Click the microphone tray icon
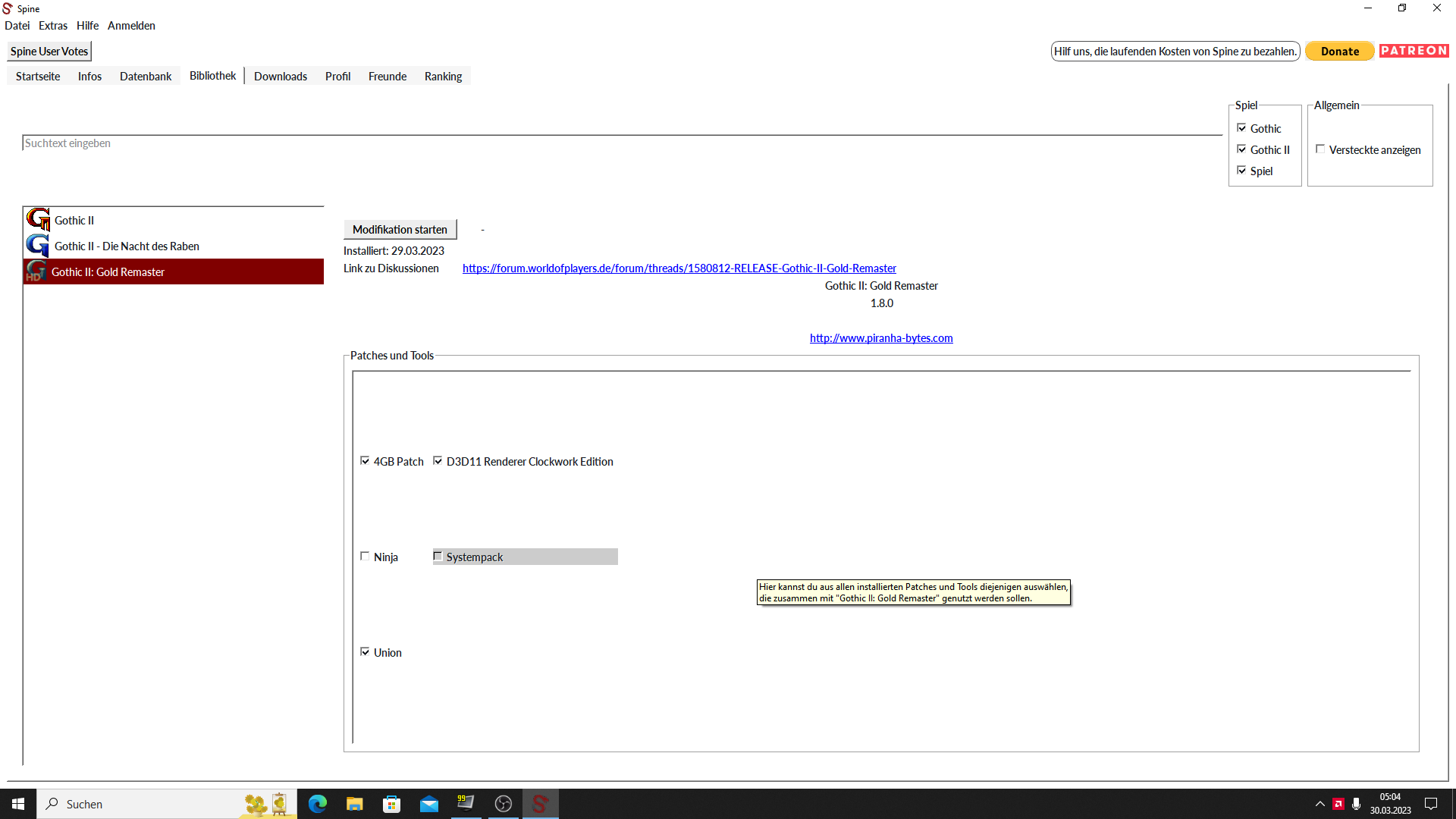Image resolution: width=1456 pixels, height=819 pixels. (x=1356, y=804)
